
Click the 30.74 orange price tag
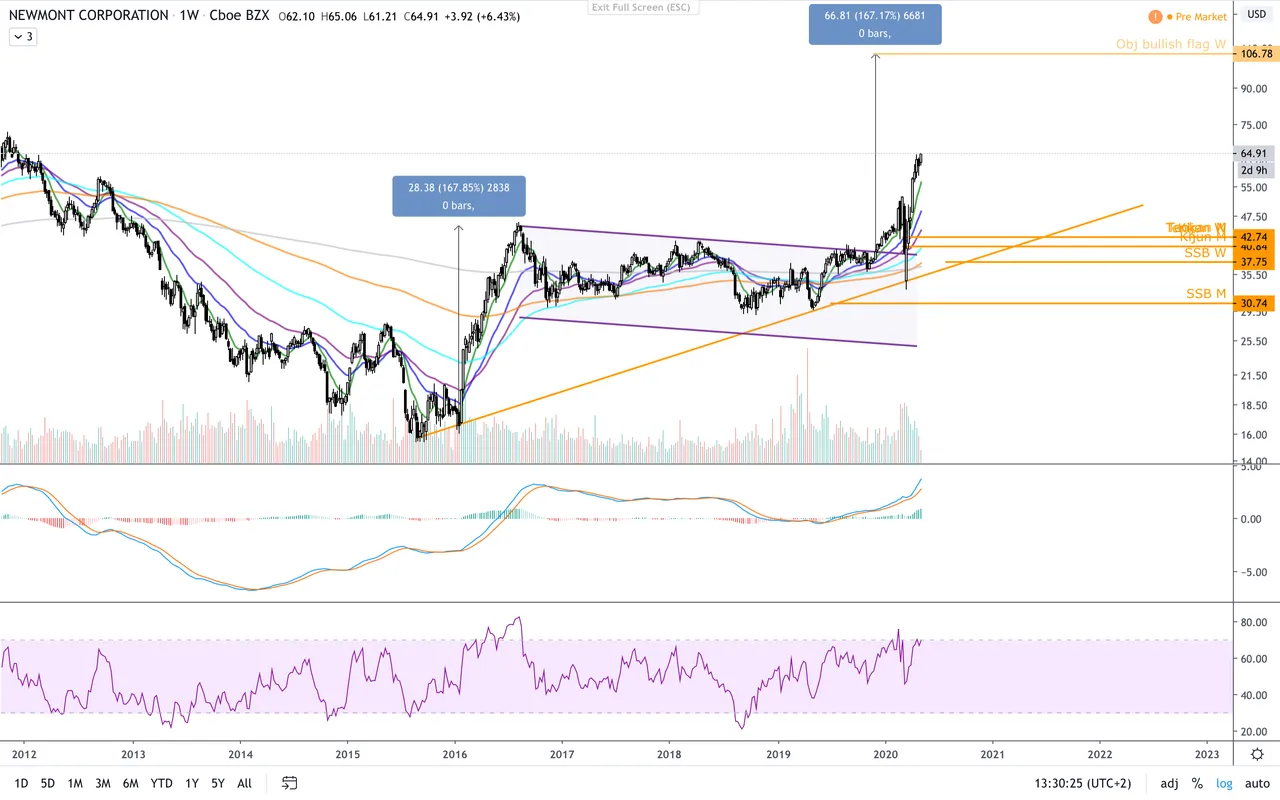[1254, 303]
